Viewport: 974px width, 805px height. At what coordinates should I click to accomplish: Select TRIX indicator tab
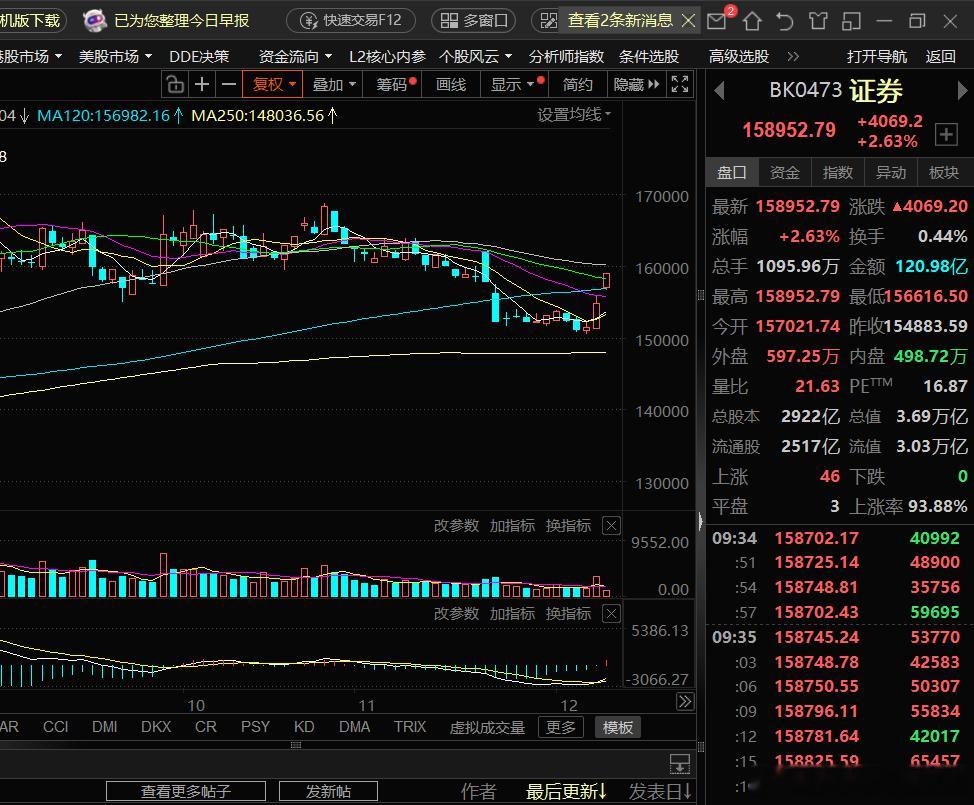[410, 727]
